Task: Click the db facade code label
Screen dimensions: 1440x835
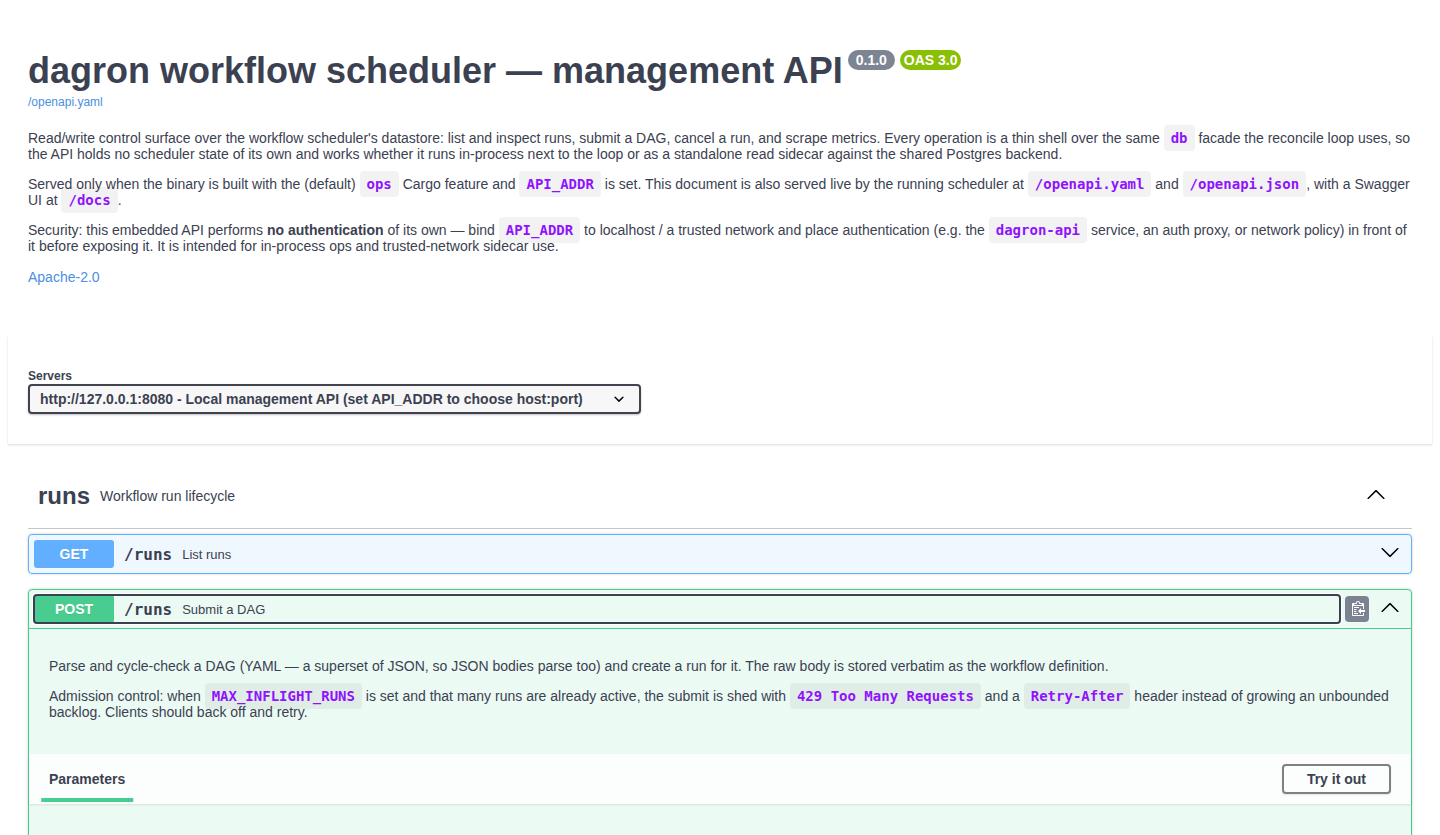Action: (1179, 138)
